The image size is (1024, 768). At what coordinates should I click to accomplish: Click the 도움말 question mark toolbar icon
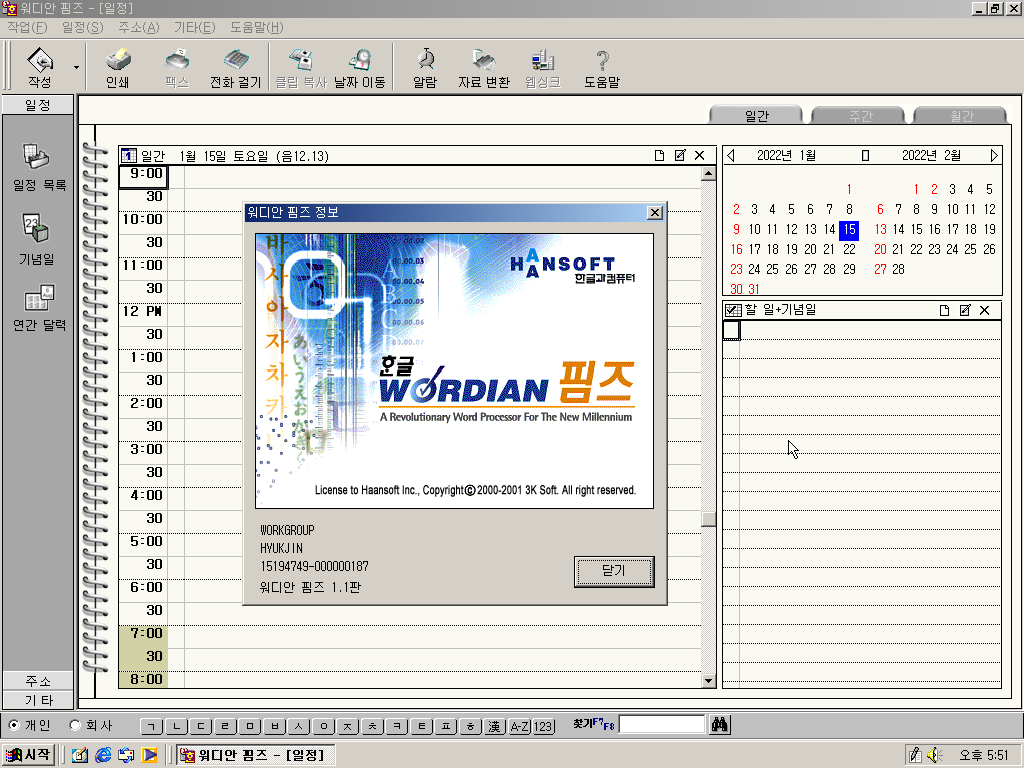602,67
